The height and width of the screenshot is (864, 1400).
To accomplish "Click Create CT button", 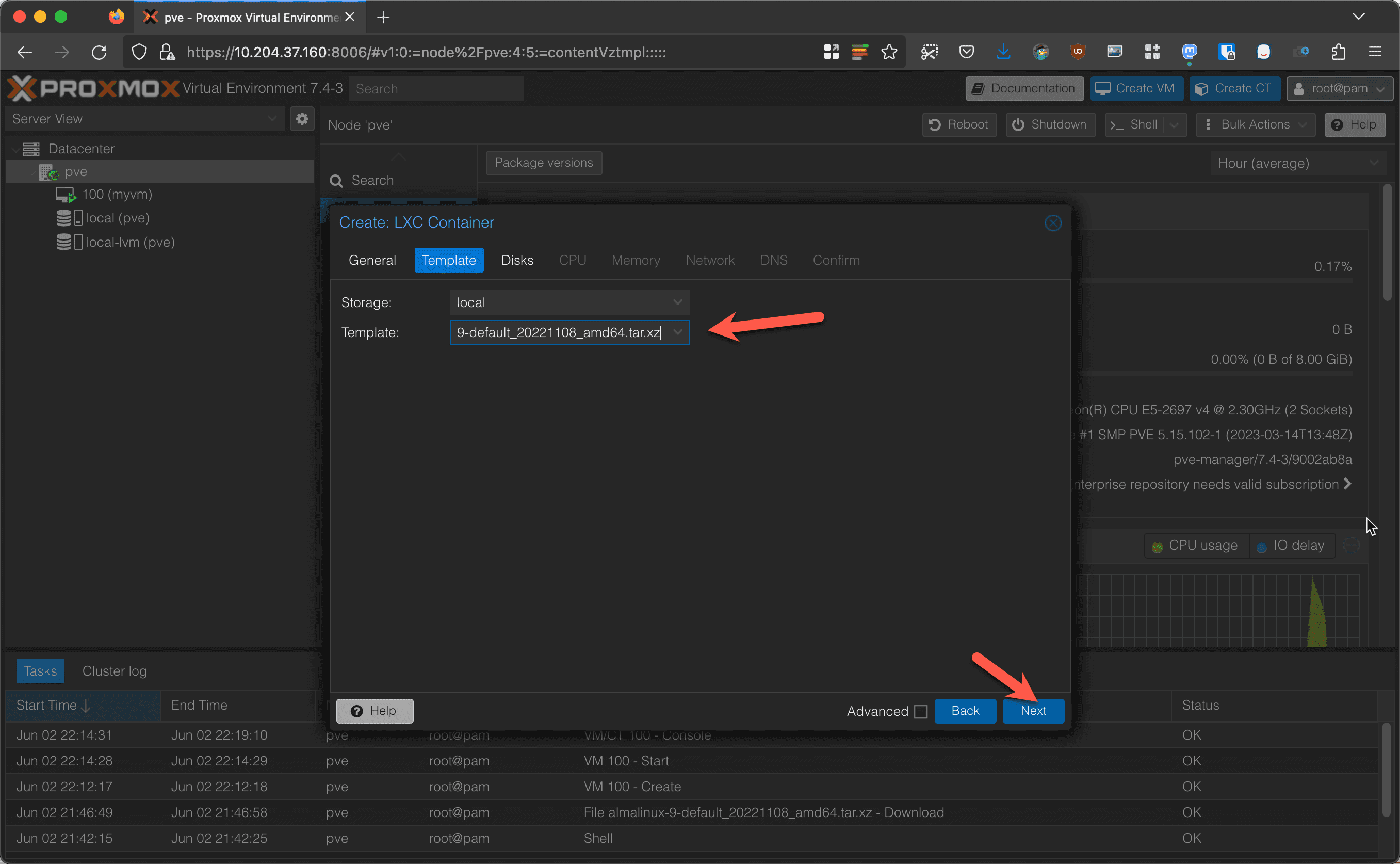I will 1234,89.
